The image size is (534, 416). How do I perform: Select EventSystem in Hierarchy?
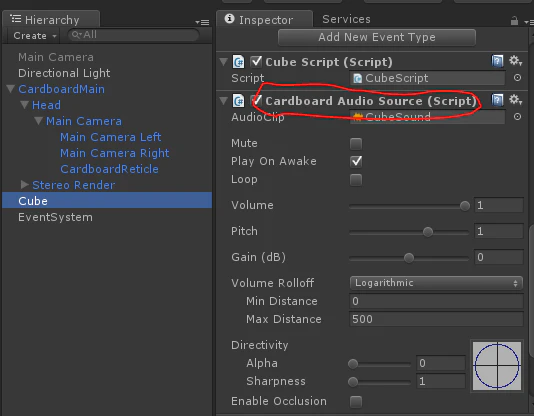55,217
